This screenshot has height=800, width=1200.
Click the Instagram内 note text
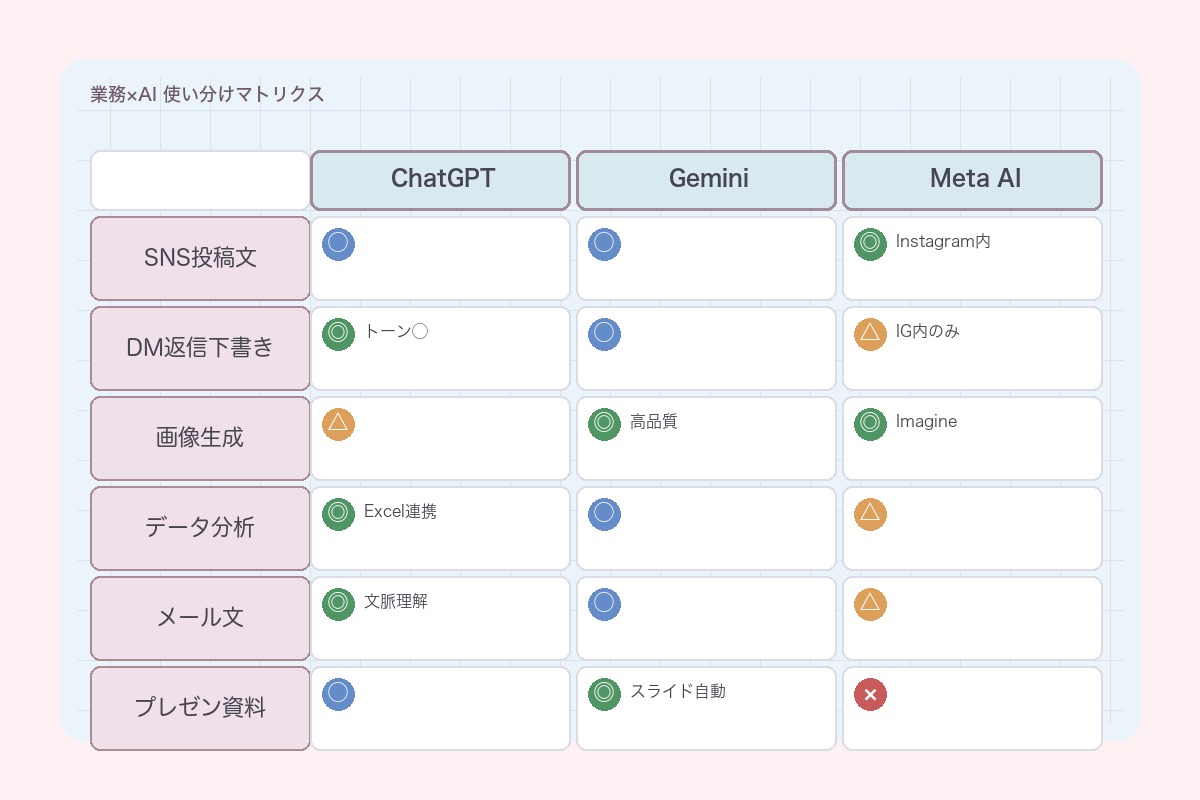tap(943, 241)
